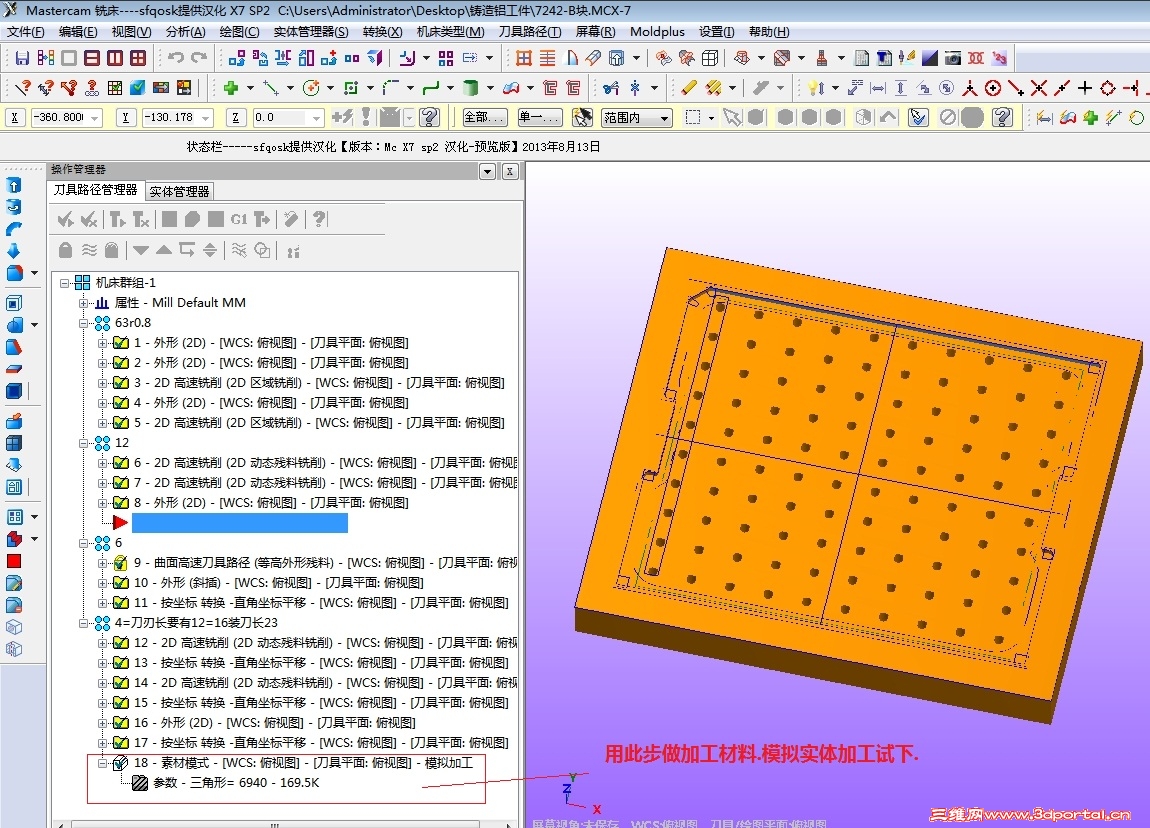Collapse the 4=刀刃长要有12=16装刀长23 group
This screenshot has height=828, width=1150.
click(84, 623)
